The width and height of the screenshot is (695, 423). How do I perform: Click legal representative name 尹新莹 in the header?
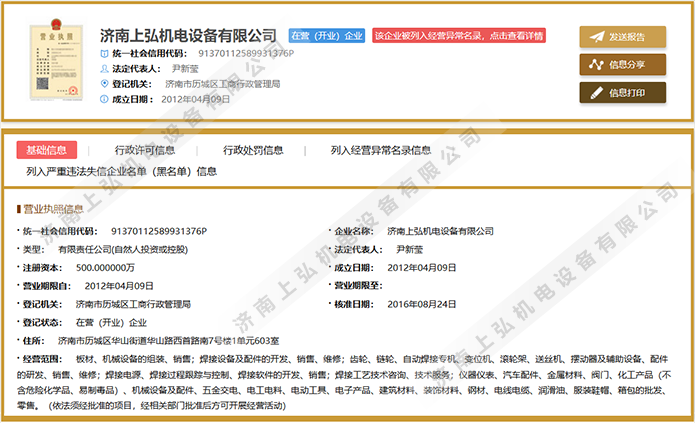coord(185,69)
